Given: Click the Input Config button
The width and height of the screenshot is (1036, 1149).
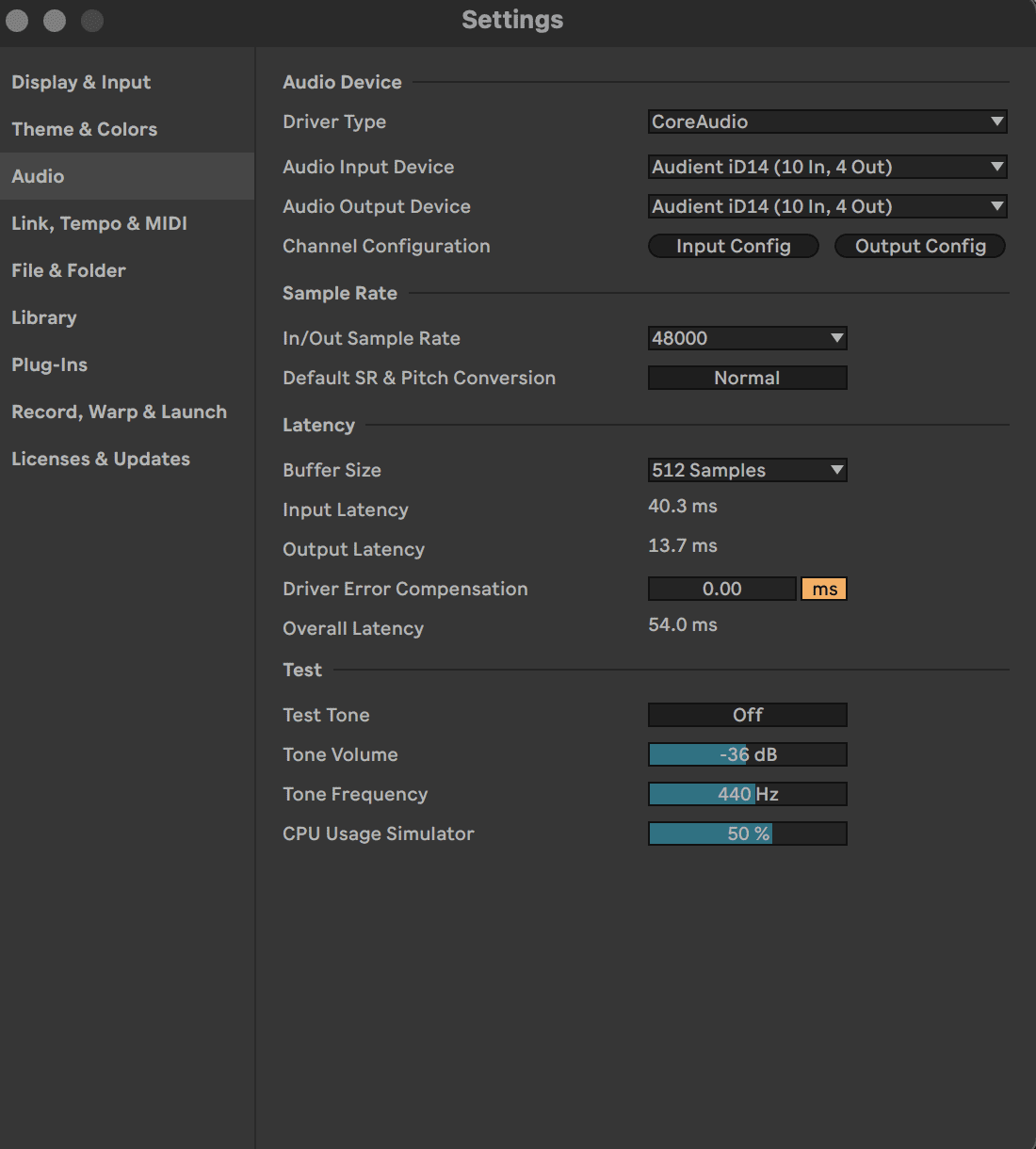Looking at the screenshot, I should pos(733,246).
